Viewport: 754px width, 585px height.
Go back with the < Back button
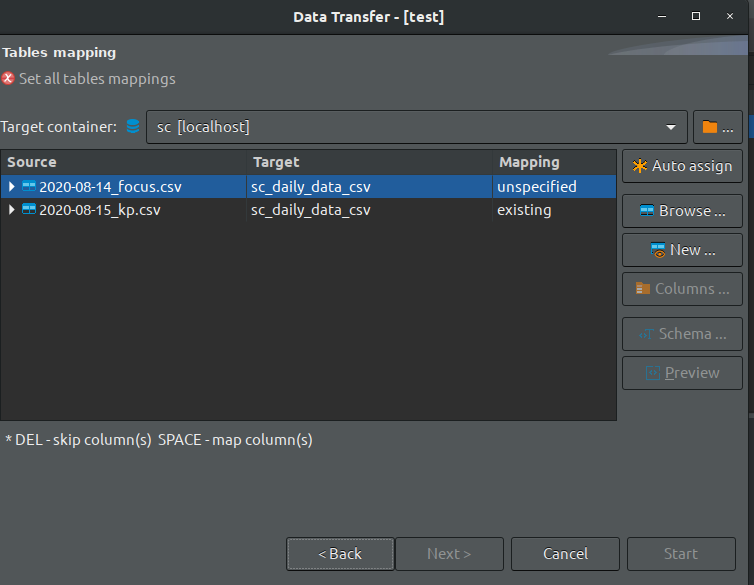[340, 554]
